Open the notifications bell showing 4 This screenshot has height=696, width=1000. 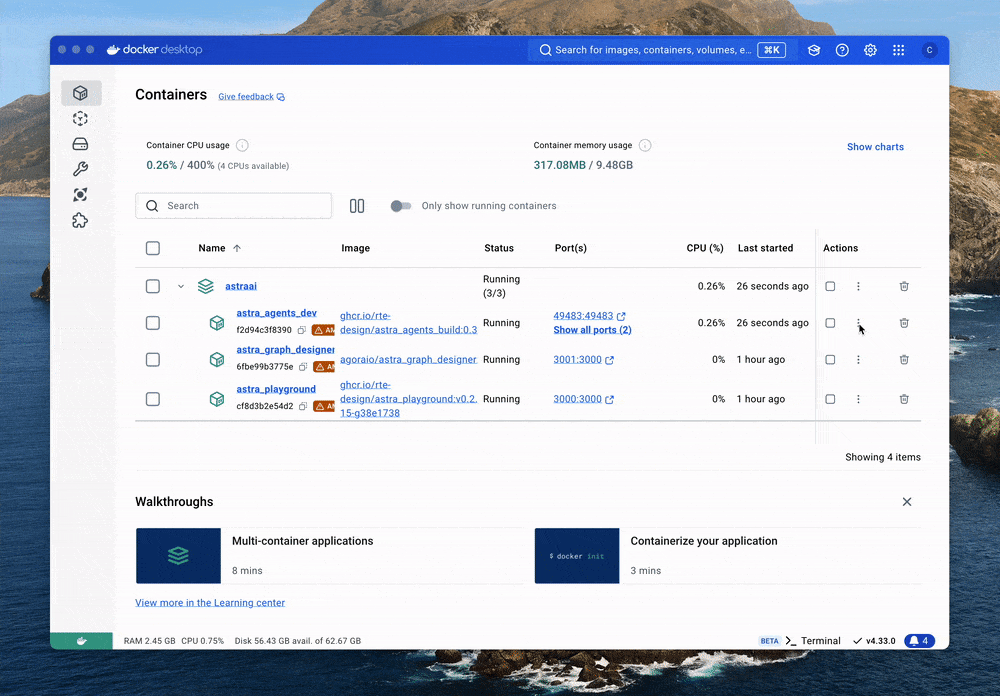pyautogui.click(x=920, y=641)
